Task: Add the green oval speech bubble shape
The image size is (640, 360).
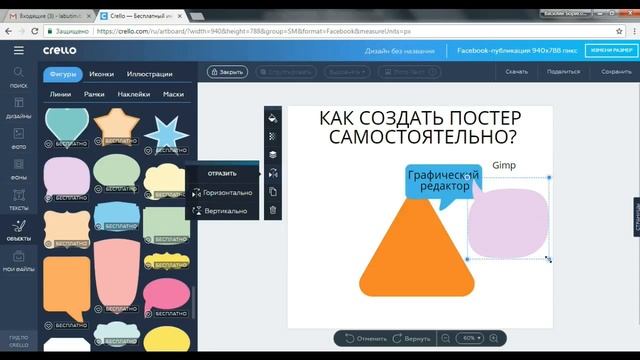Action: click(x=117, y=173)
